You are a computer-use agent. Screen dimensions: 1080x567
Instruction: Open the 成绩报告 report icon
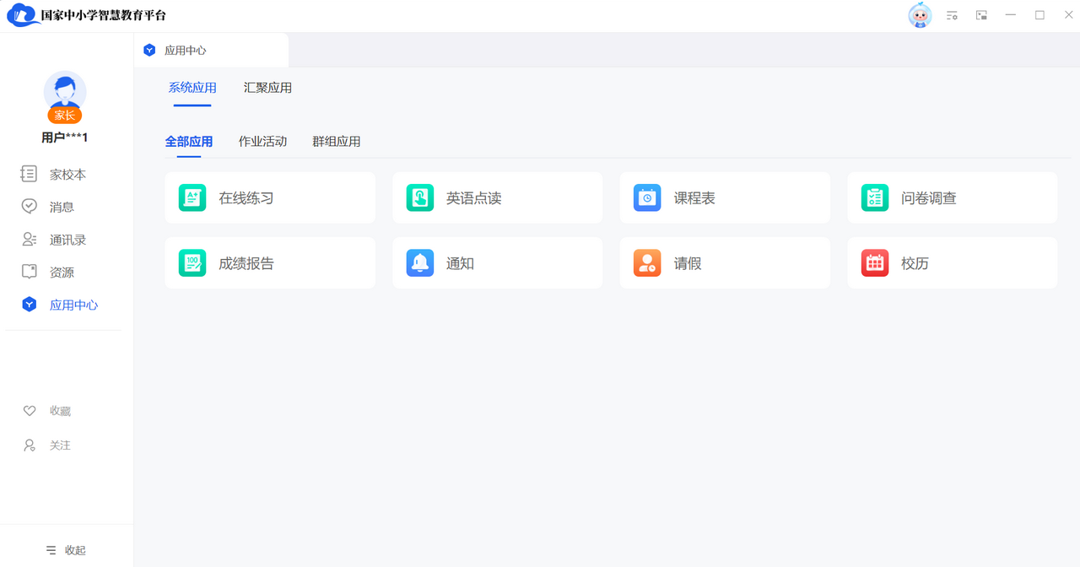(192, 263)
